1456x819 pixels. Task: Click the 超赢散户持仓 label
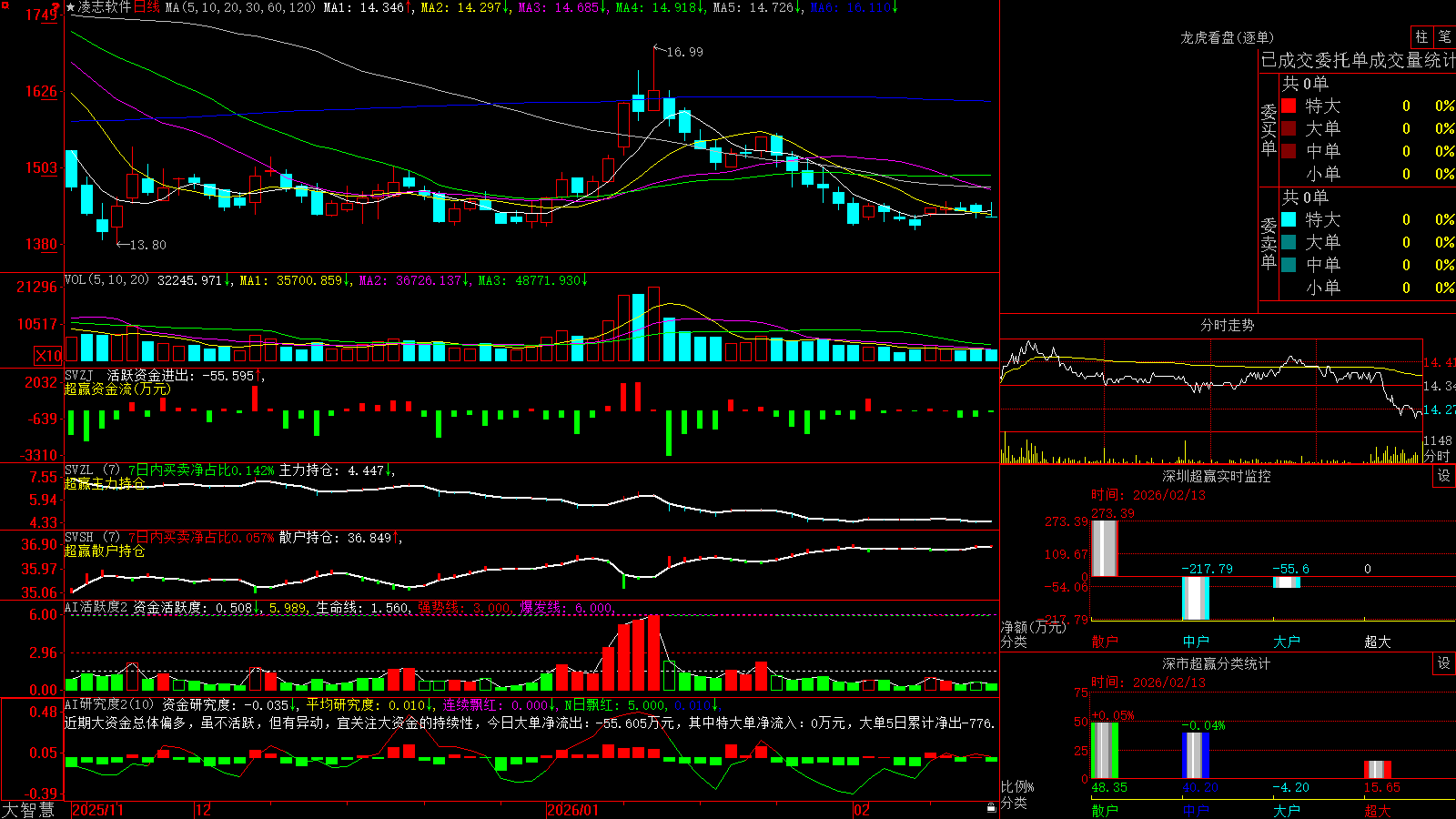(x=105, y=551)
